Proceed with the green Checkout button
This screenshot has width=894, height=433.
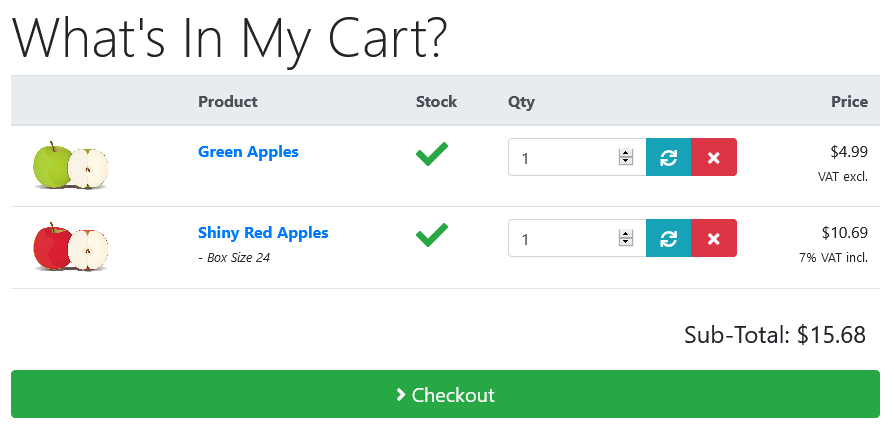[445, 394]
